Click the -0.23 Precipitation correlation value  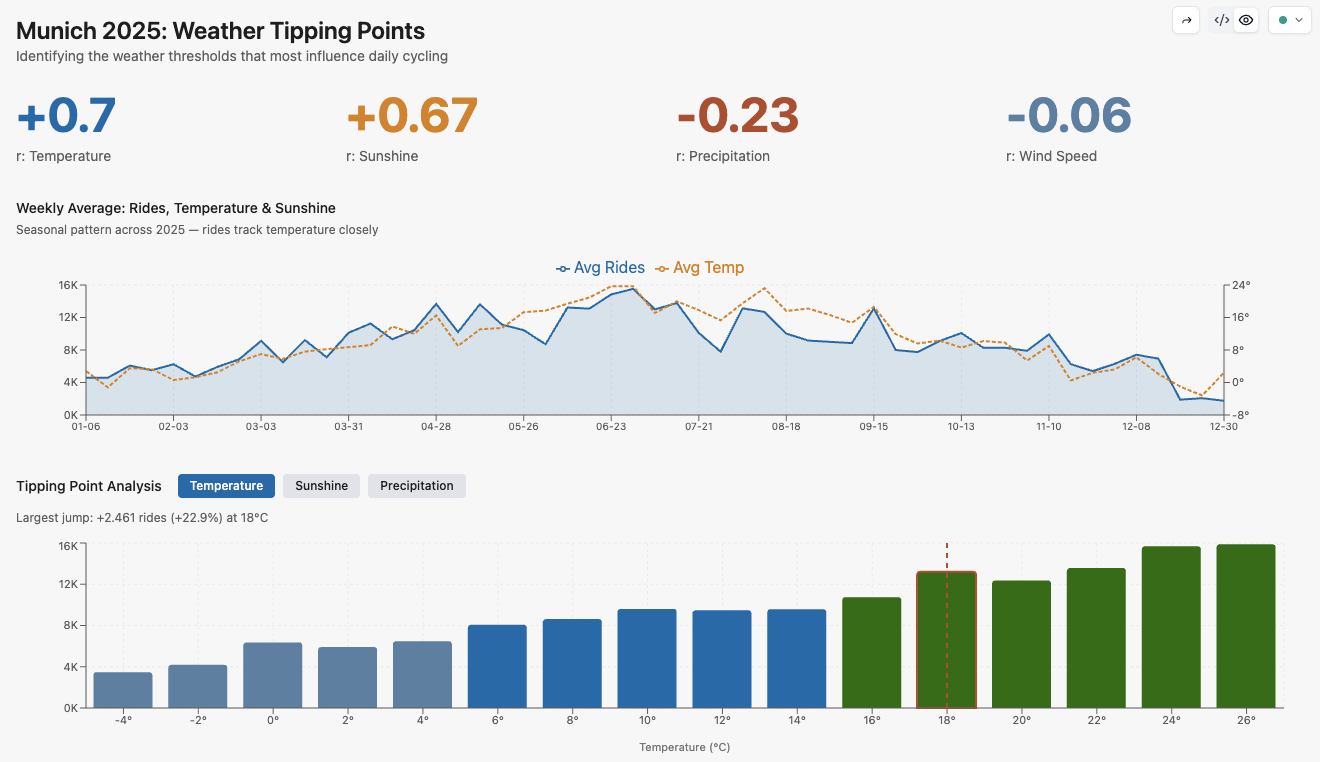(737, 116)
